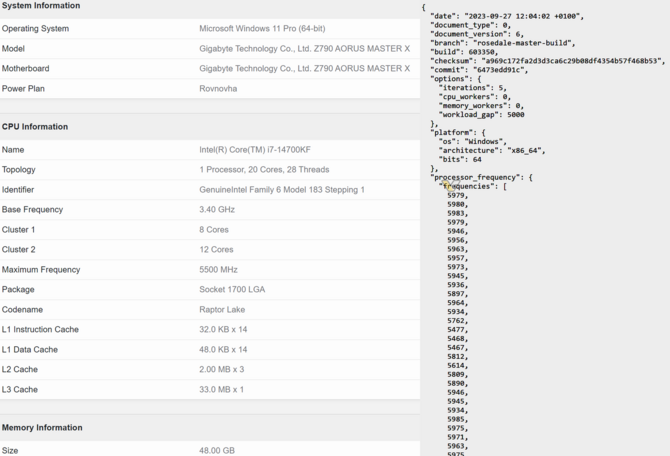The width and height of the screenshot is (670, 456).
Task: Click the JSON checksum hash string
Action: (571, 61)
